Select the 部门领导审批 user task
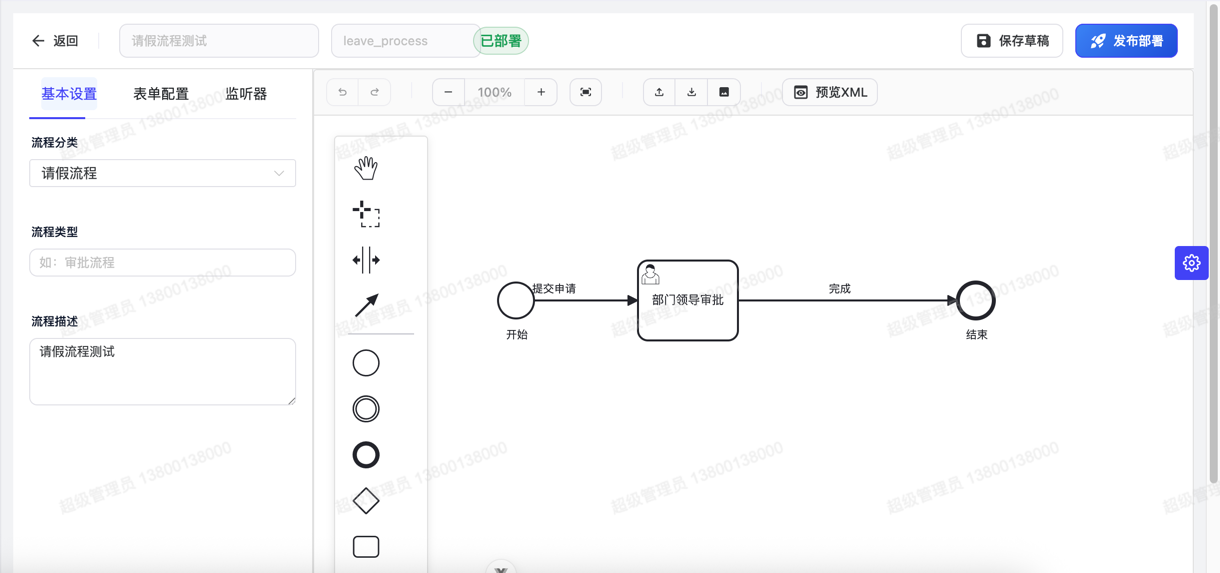This screenshot has width=1220, height=573. tap(688, 300)
